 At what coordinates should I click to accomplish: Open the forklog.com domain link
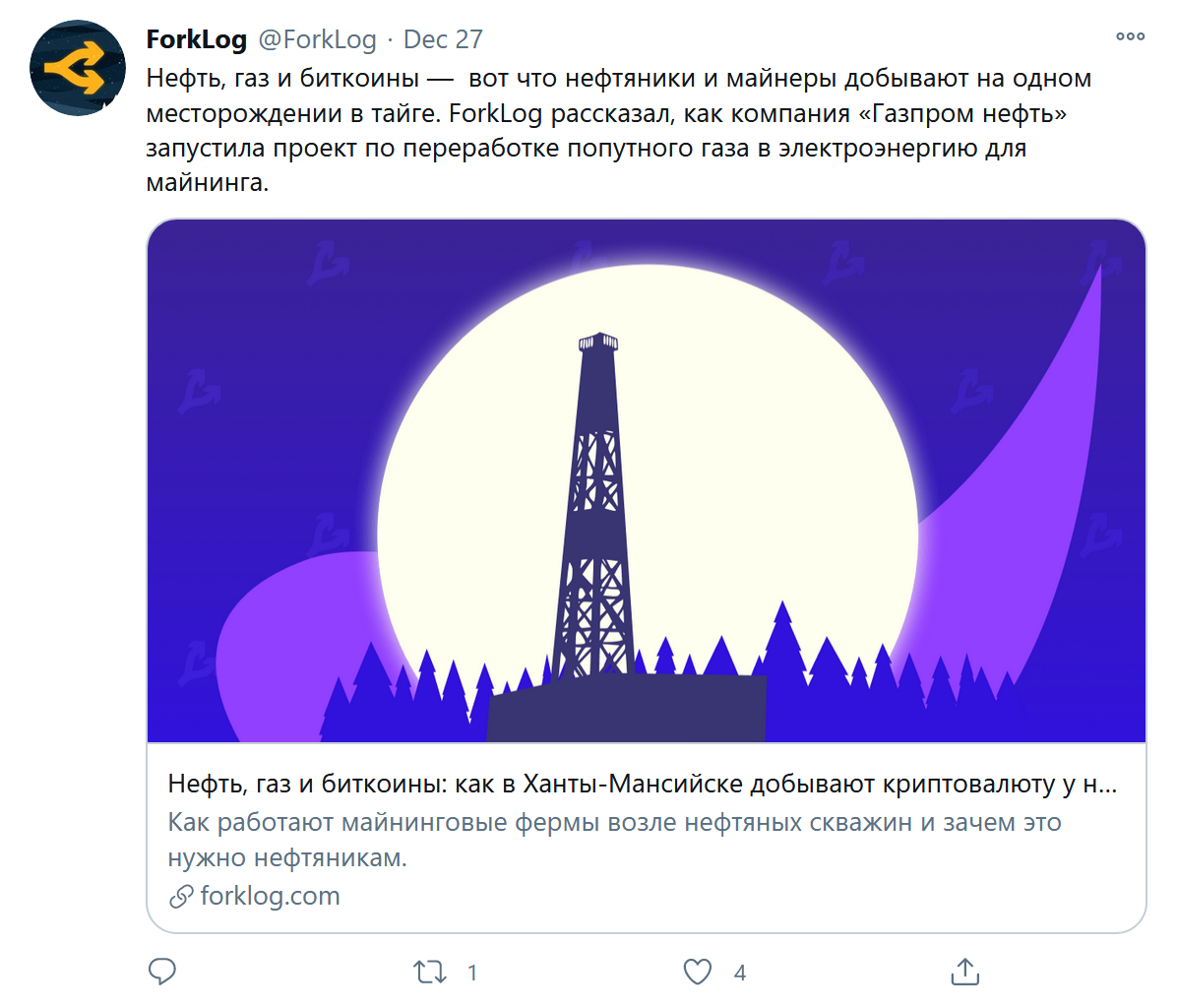270,896
